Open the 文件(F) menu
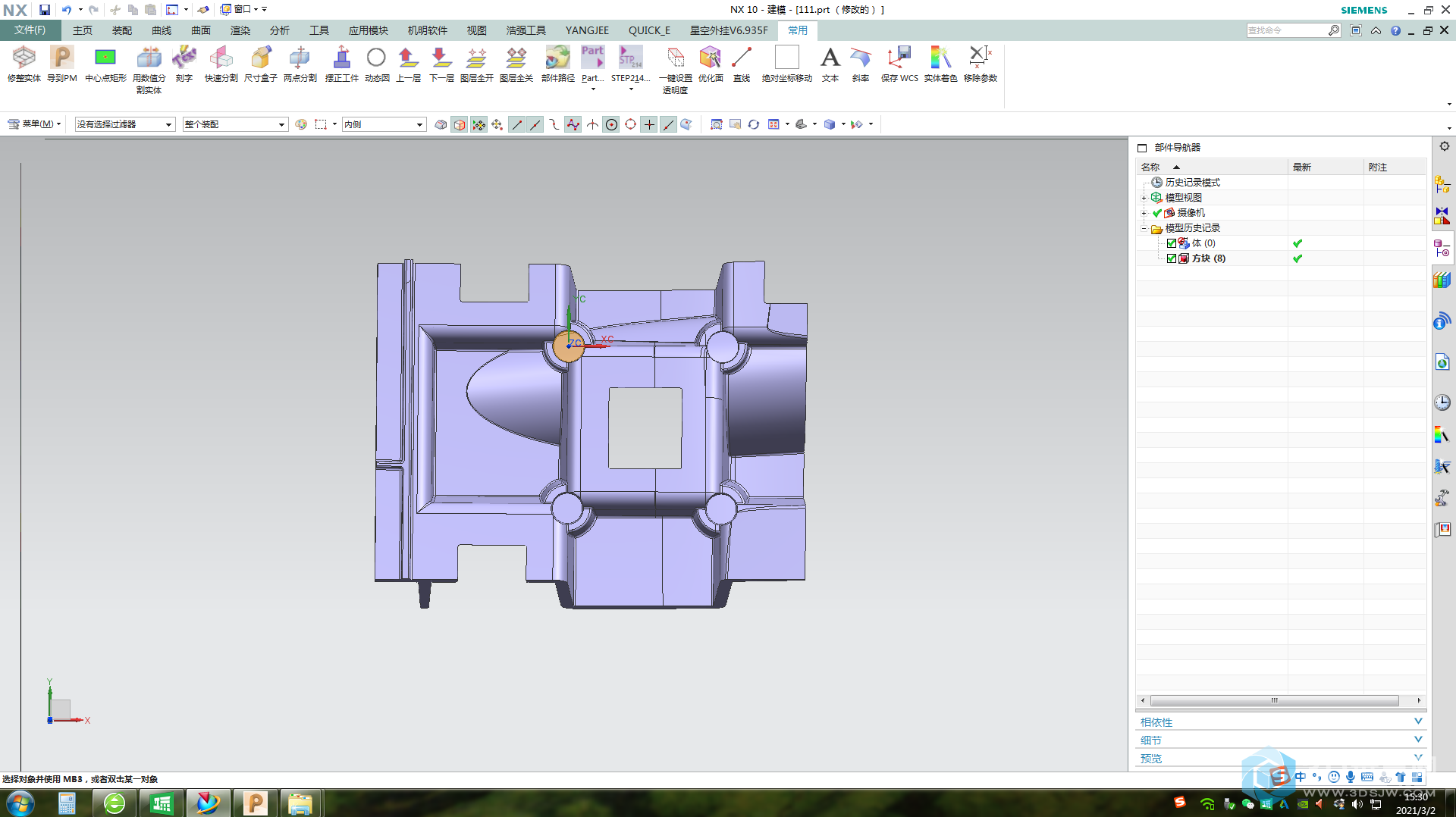1456x817 pixels. 30,30
